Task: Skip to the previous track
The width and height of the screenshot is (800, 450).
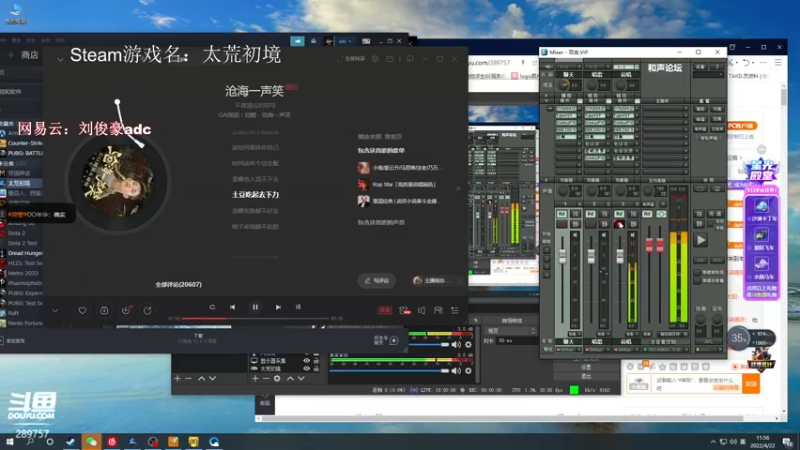Action: click(x=233, y=307)
